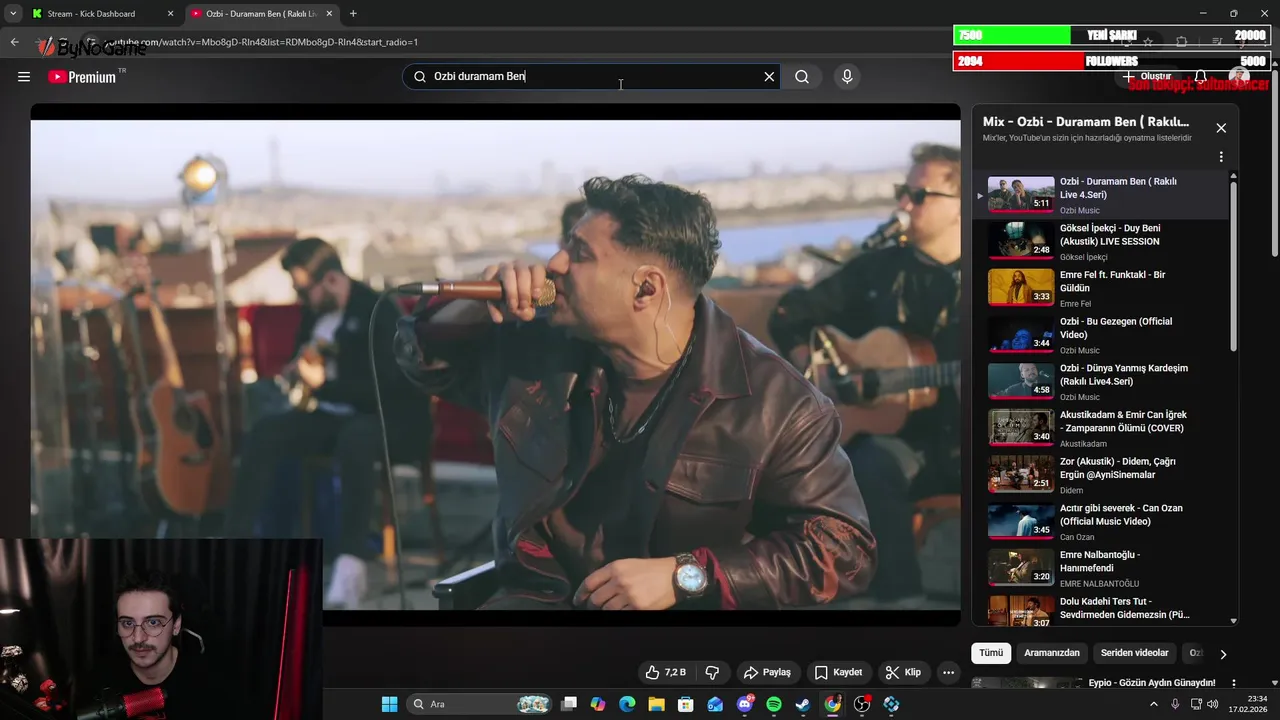Image resolution: width=1280 pixels, height=720 pixels.
Task: Show more filter chips with right arrow
Action: 1222,654
